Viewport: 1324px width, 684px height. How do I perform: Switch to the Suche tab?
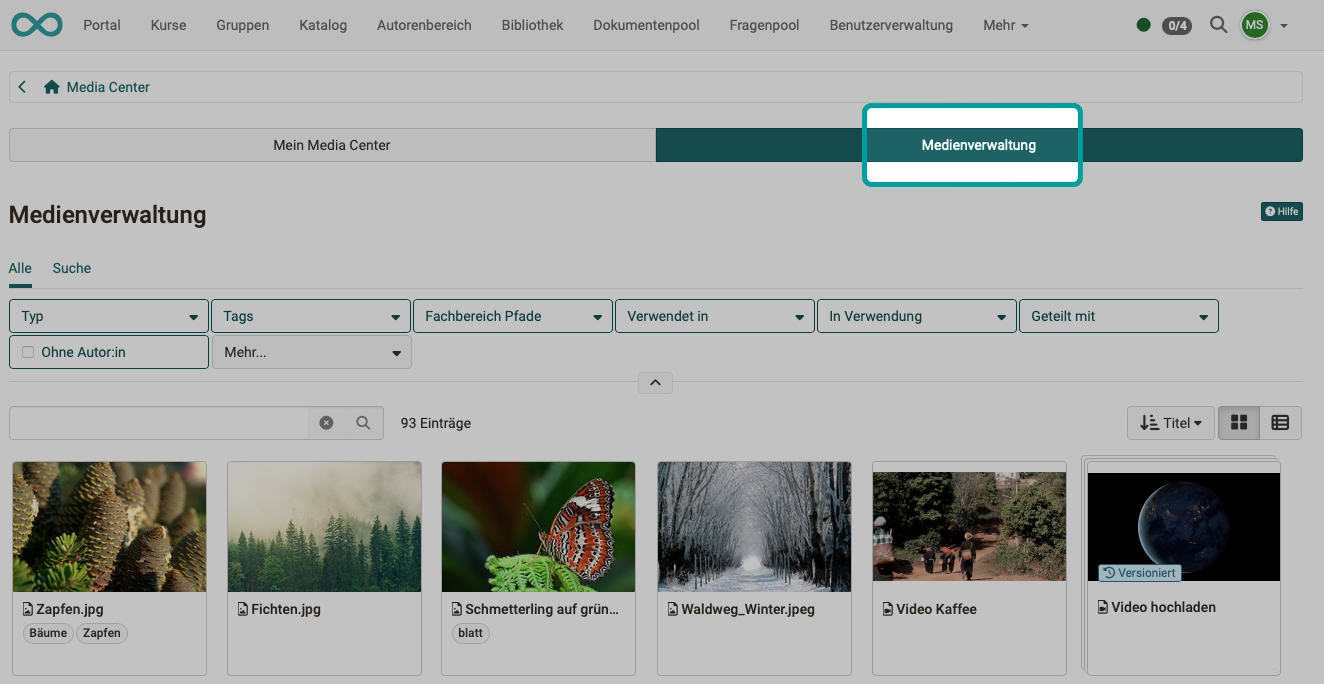coord(71,268)
